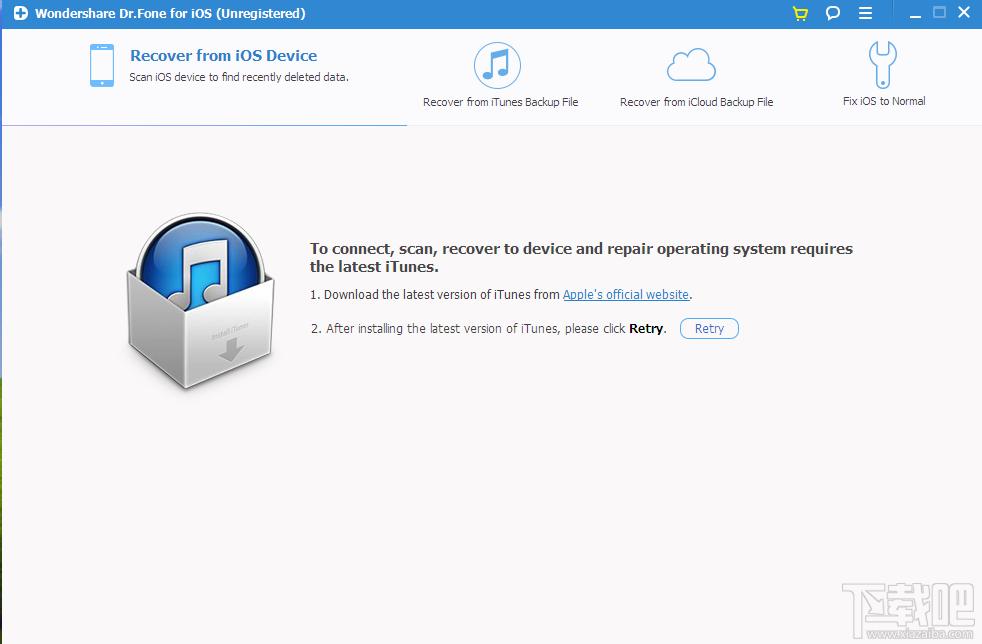This screenshot has height=644, width=982.
Task: Click the iTunes installer box image
Action: click(x=200, y=301)
